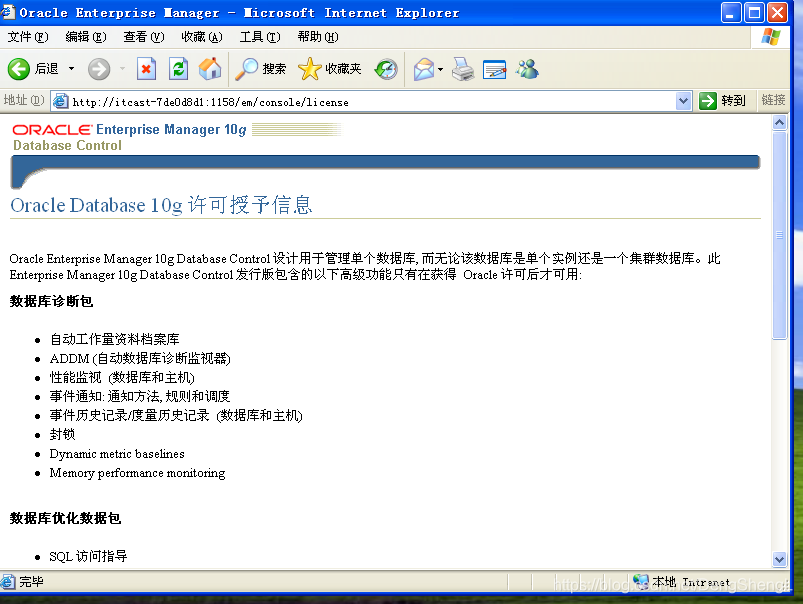This screenshot has width=803, height=604.
Task: Open the Favorites (收藏夹) star button
Action: 329,69
